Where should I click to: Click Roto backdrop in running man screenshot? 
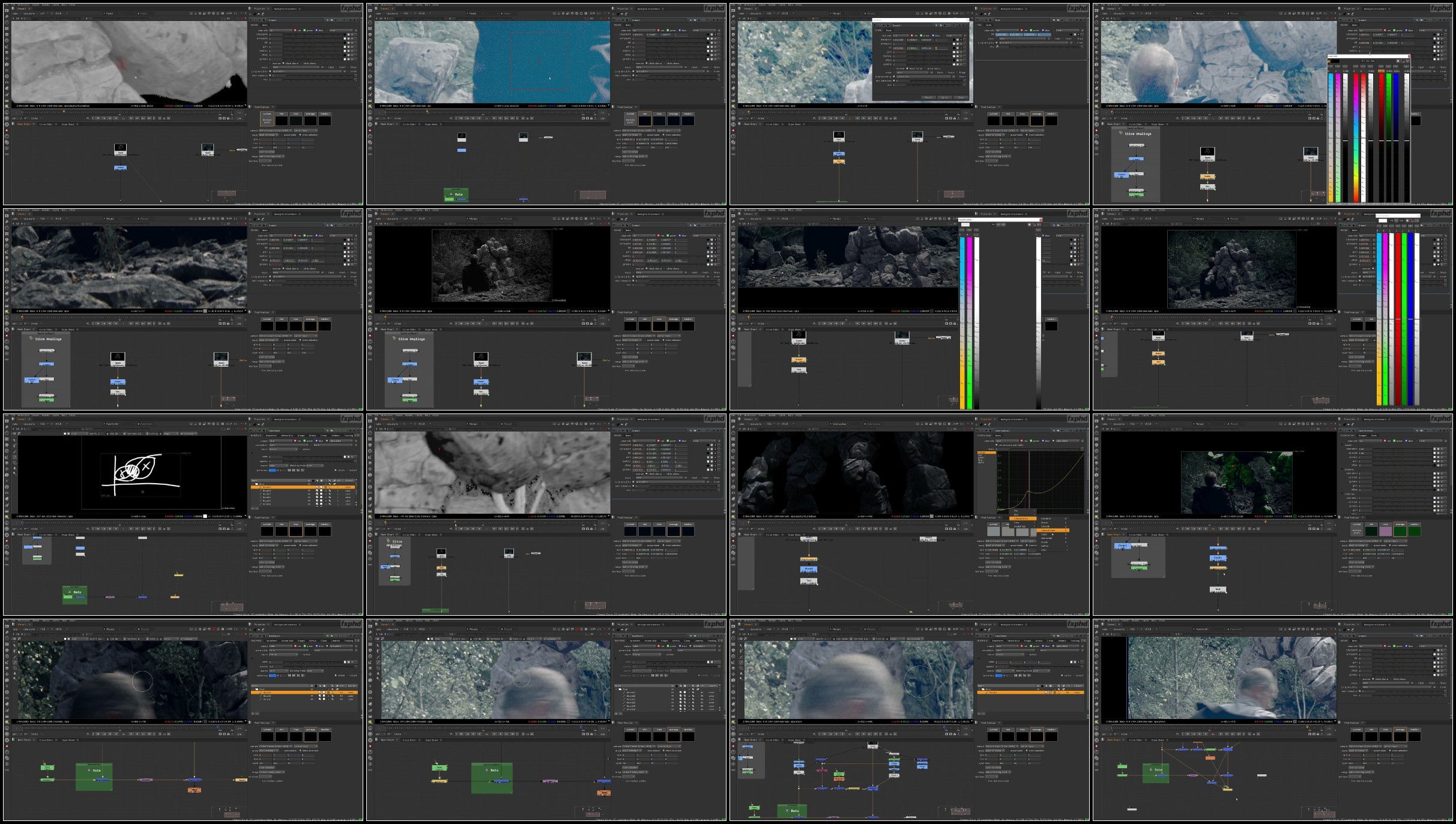[x=1156, y=774]
